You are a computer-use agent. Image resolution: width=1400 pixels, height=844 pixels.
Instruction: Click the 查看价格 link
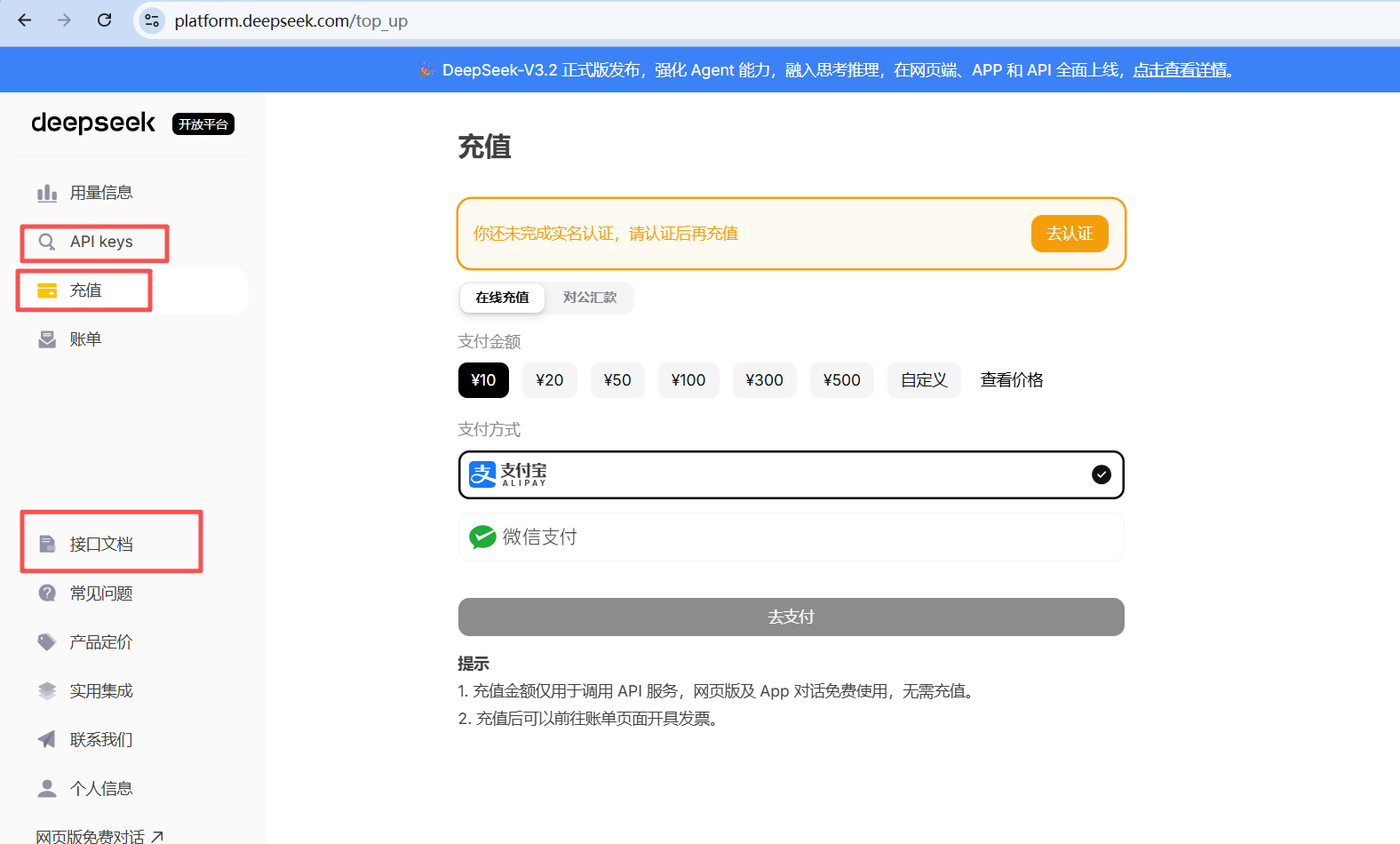point(1012,380)
